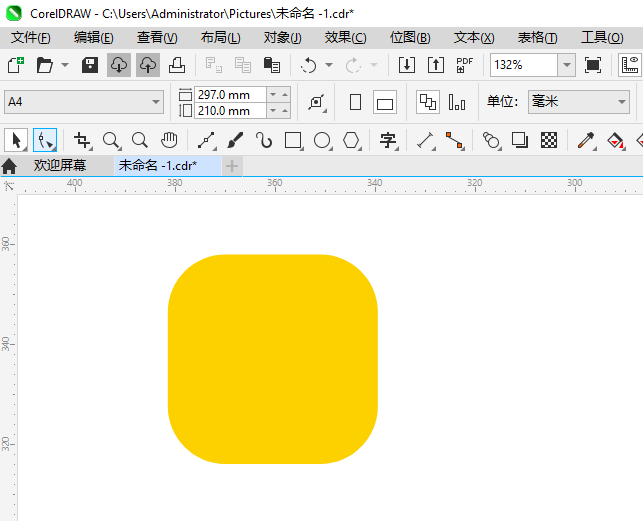Click the paste clipboard icon
643x521 pixels.
pos(271,65)
